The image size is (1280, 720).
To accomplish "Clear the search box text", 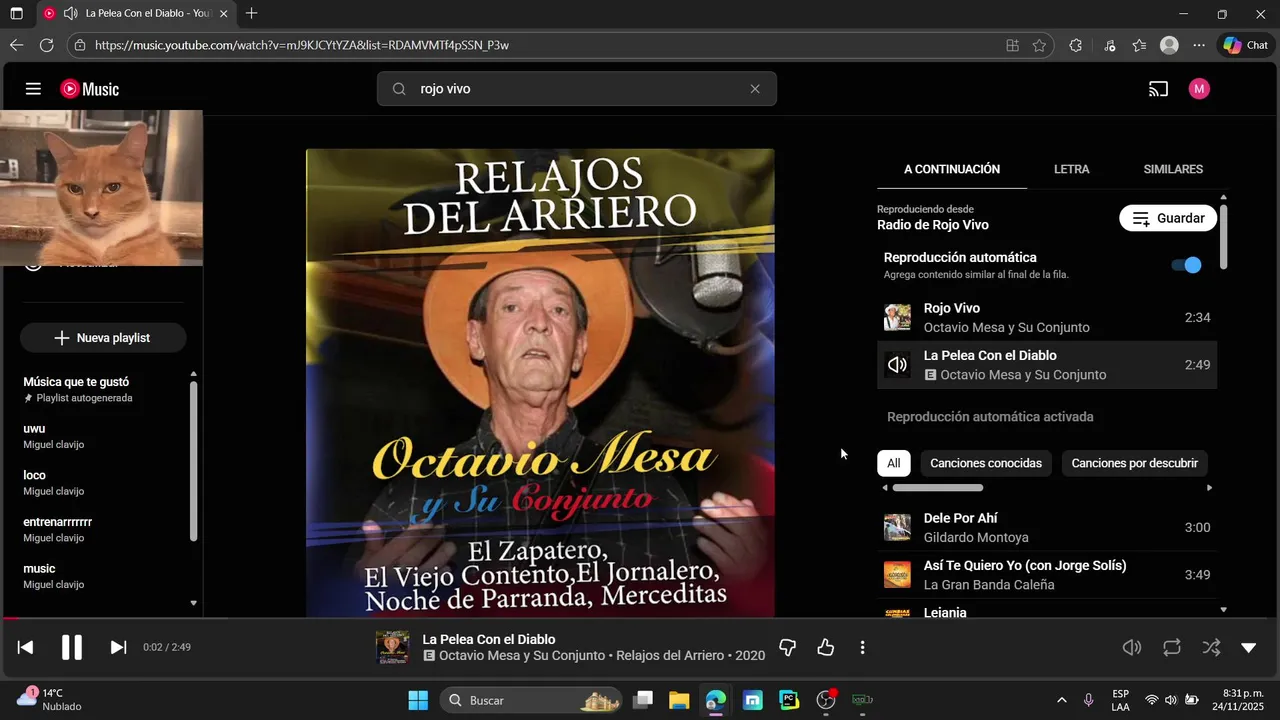I will (755, 89).
